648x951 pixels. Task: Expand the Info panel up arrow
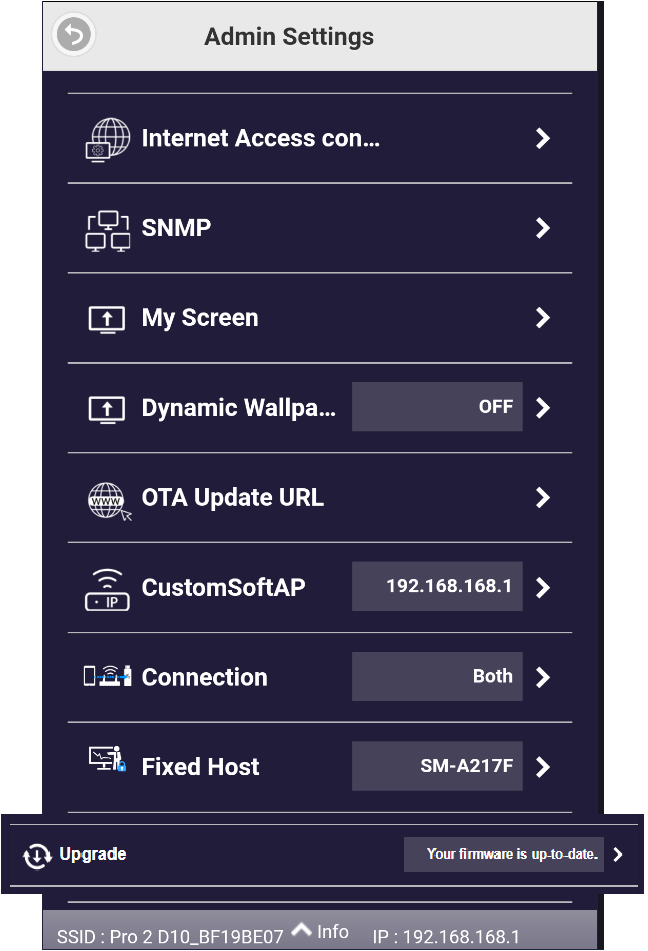tap(301, 929)
